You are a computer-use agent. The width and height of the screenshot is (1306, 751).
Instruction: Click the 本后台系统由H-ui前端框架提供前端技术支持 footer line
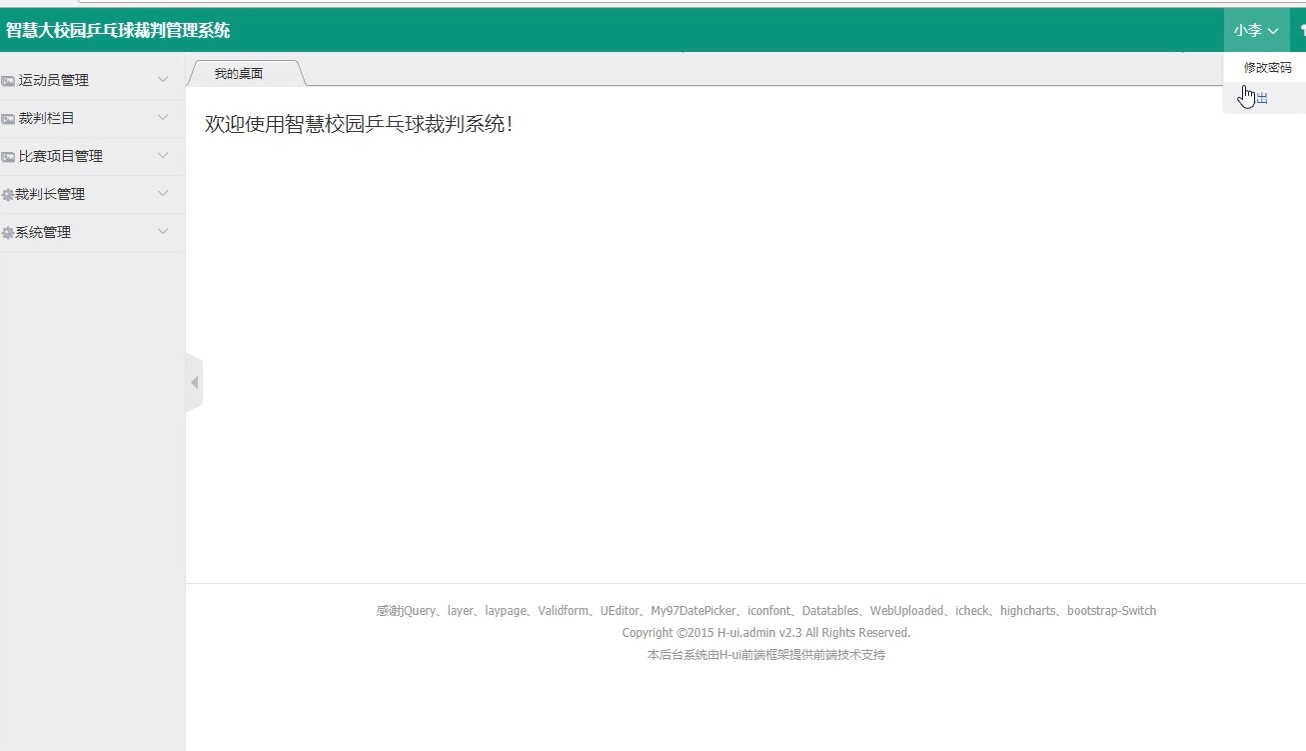tap(766, 655)
